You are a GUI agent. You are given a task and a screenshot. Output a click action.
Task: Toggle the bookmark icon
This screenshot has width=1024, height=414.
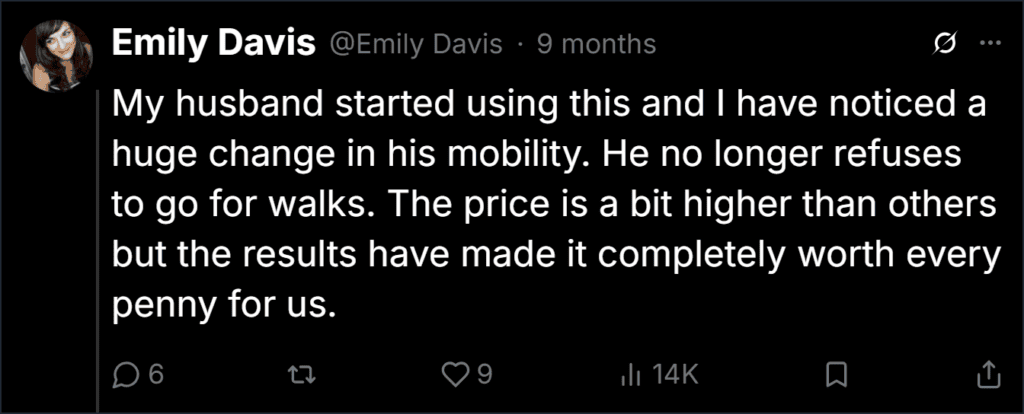837,375
